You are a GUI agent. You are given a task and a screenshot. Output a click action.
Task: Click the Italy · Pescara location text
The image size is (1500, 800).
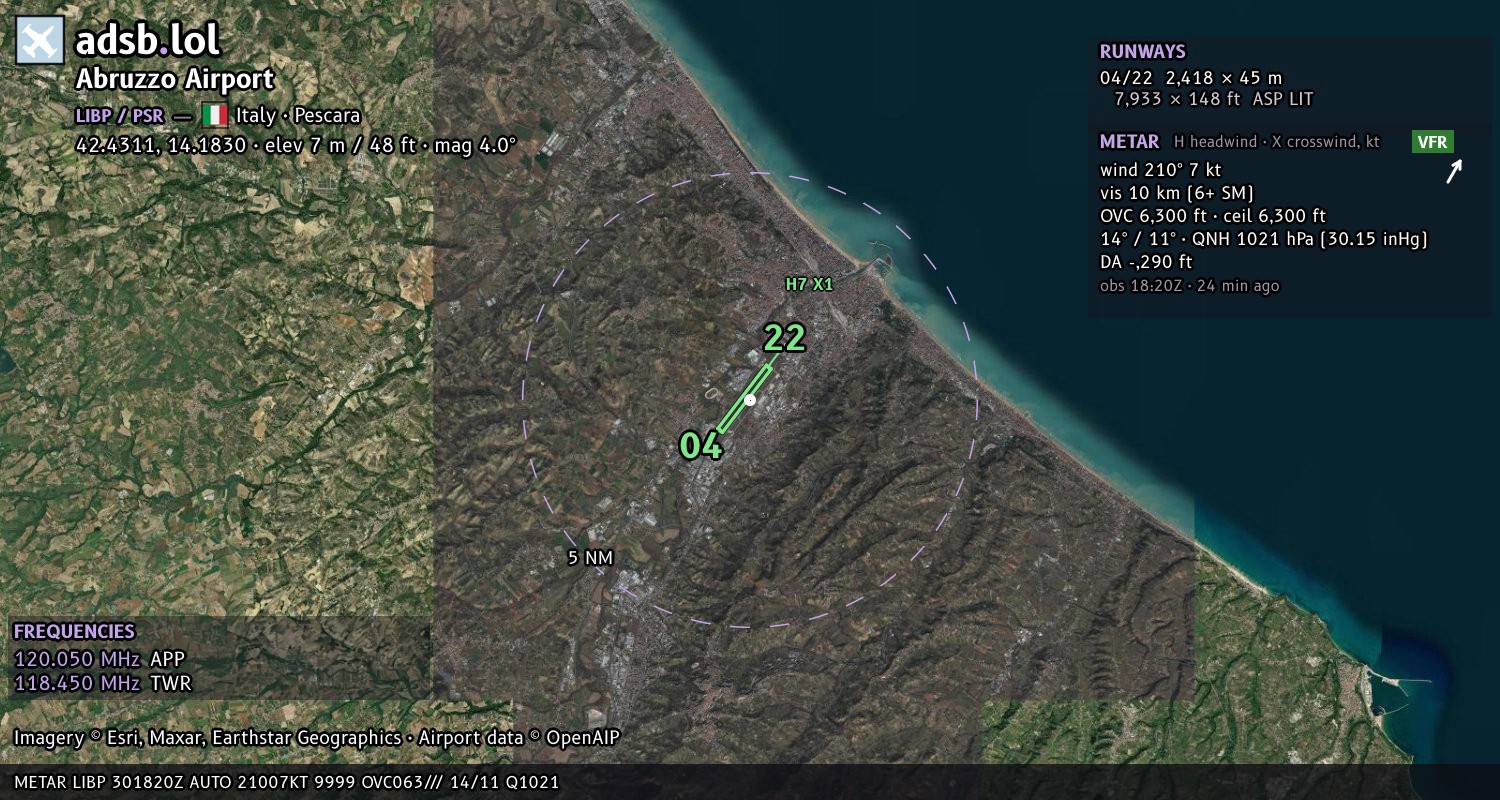click(x=298, y=115)
